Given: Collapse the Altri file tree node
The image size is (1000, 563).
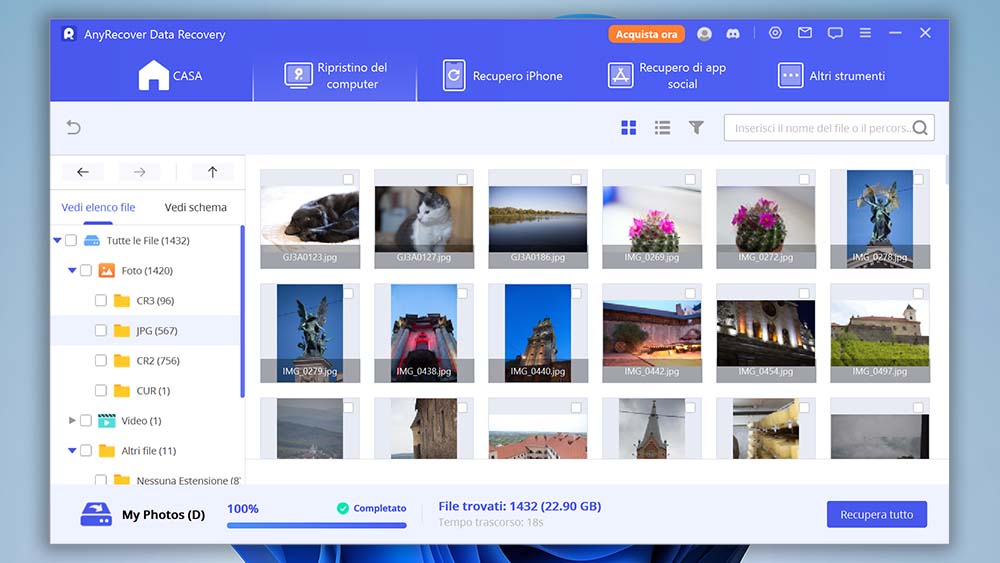Looking at the screenshot, I should tap(72, 450).
